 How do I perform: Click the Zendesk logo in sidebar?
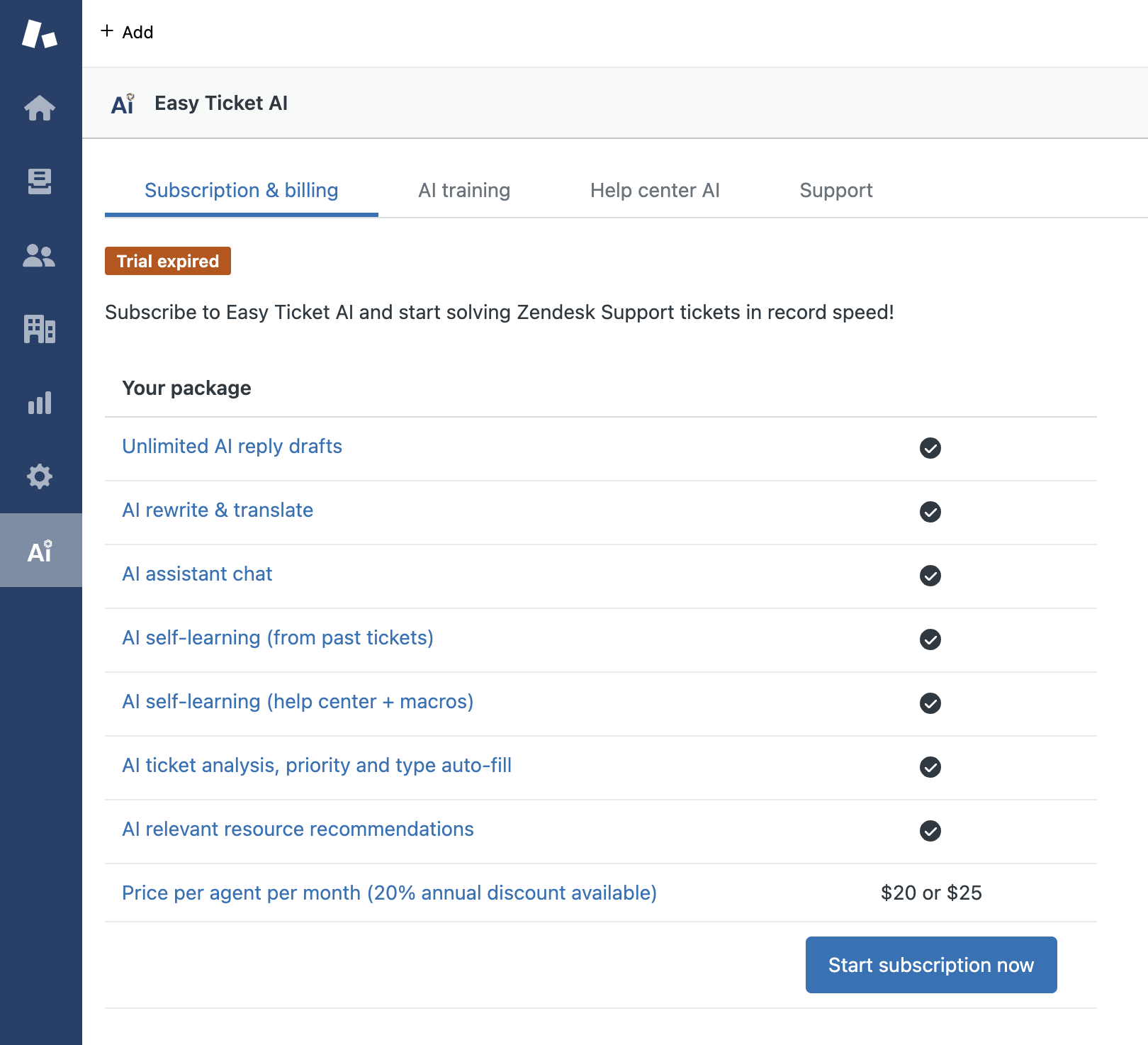click(40, 34)
